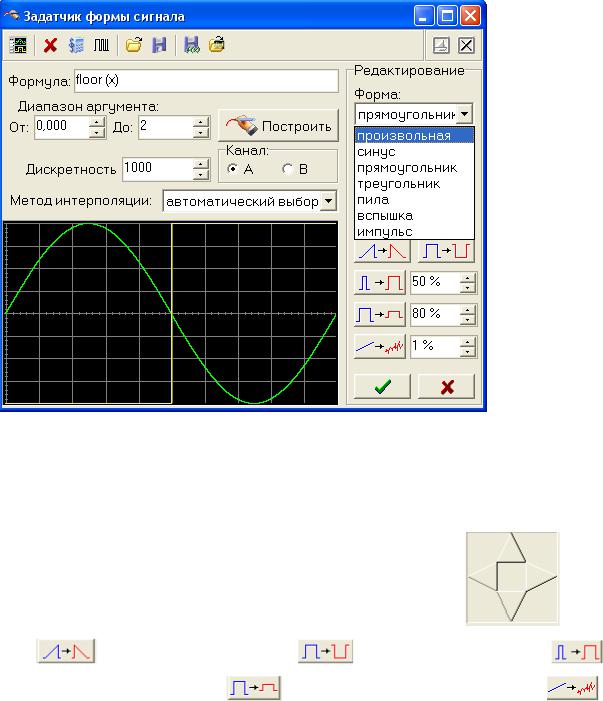Decrease 50 % value with down arrow
This screenshot has width=603, height=701.
click(468, 288)
